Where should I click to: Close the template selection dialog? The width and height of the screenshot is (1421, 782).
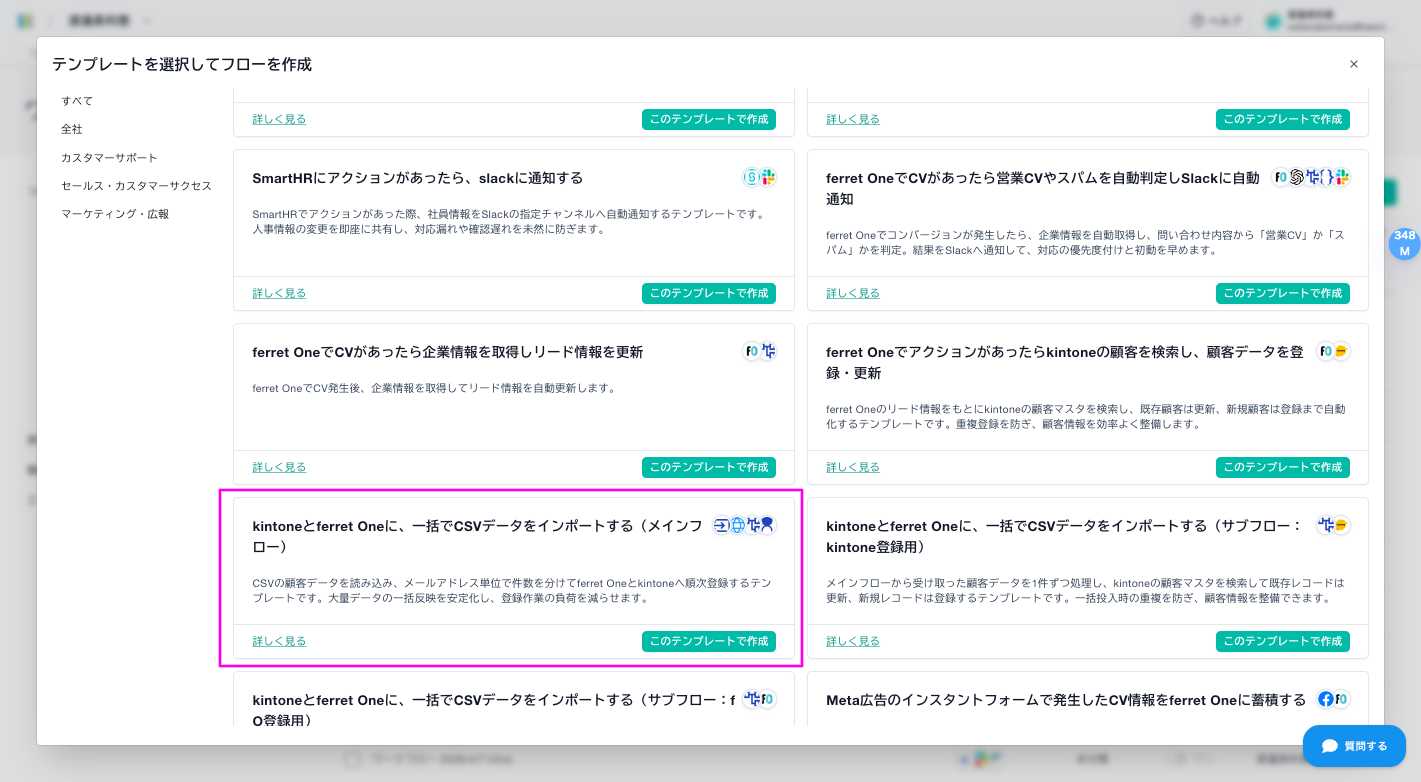(x=1354, y=64)
